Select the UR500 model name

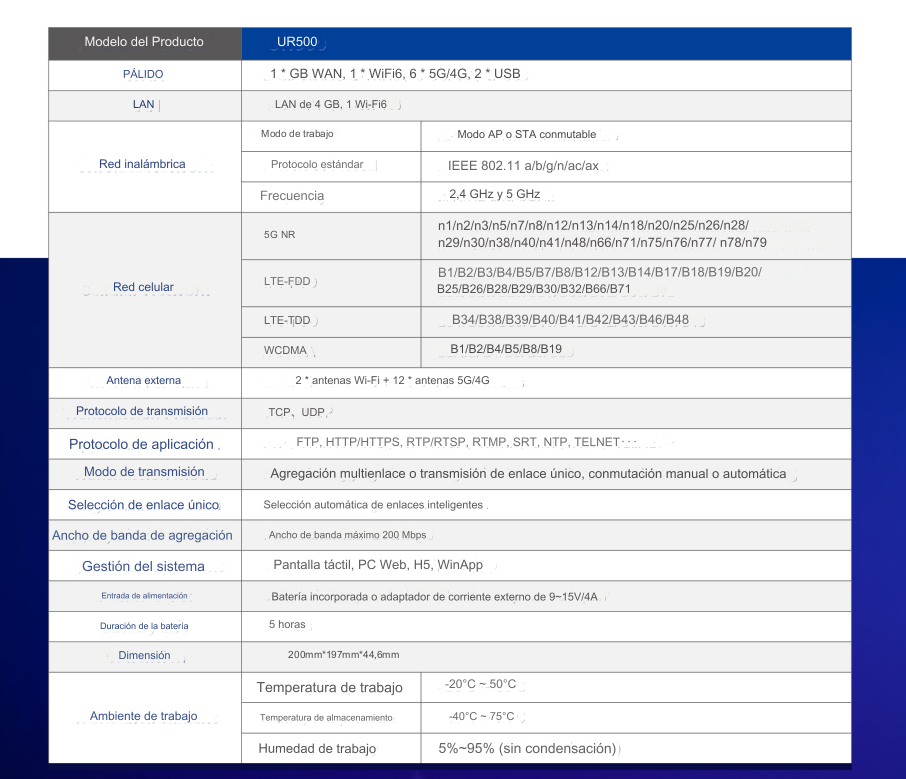pos(298,43)
